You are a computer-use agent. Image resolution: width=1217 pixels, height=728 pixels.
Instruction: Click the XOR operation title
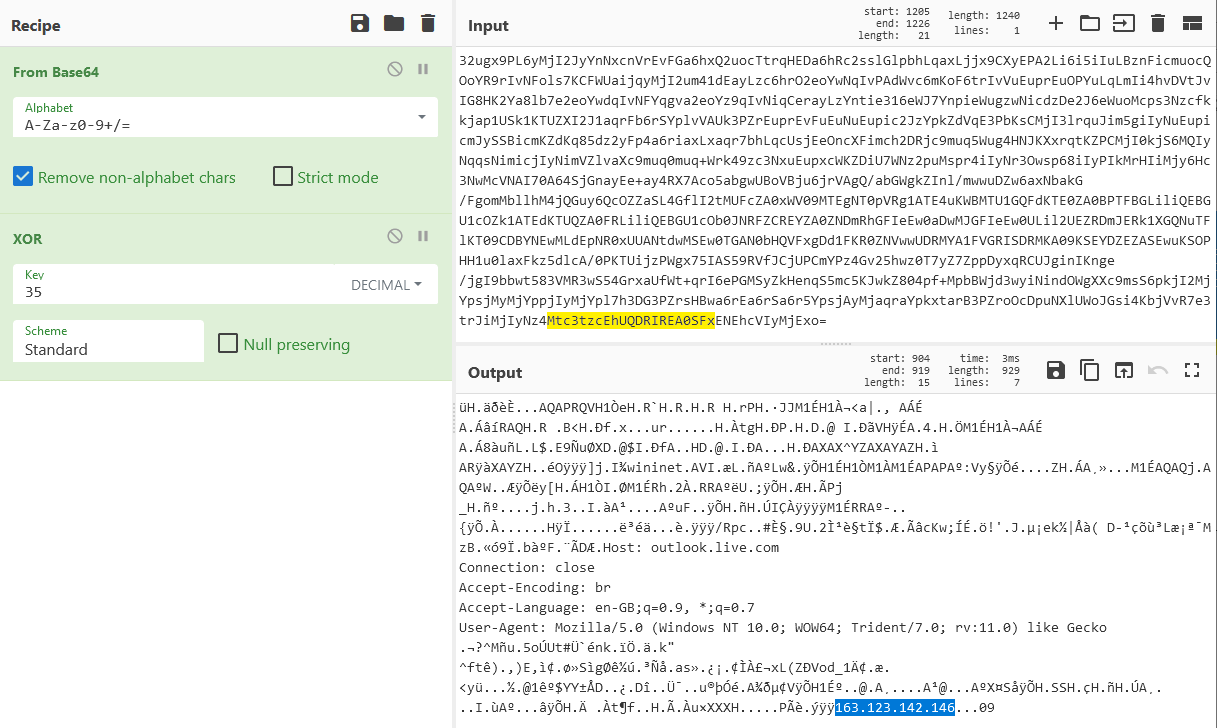coord(28,239)
